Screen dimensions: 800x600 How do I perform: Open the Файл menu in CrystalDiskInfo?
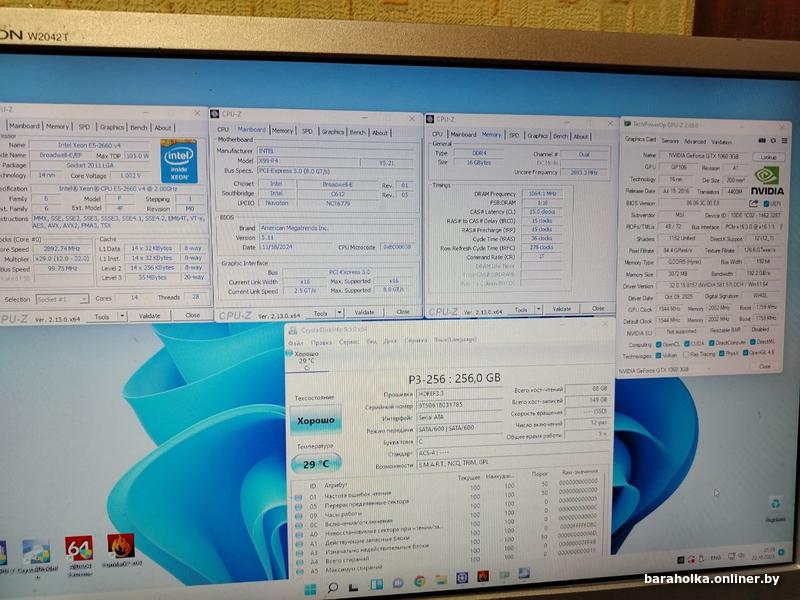pos(296,342)
